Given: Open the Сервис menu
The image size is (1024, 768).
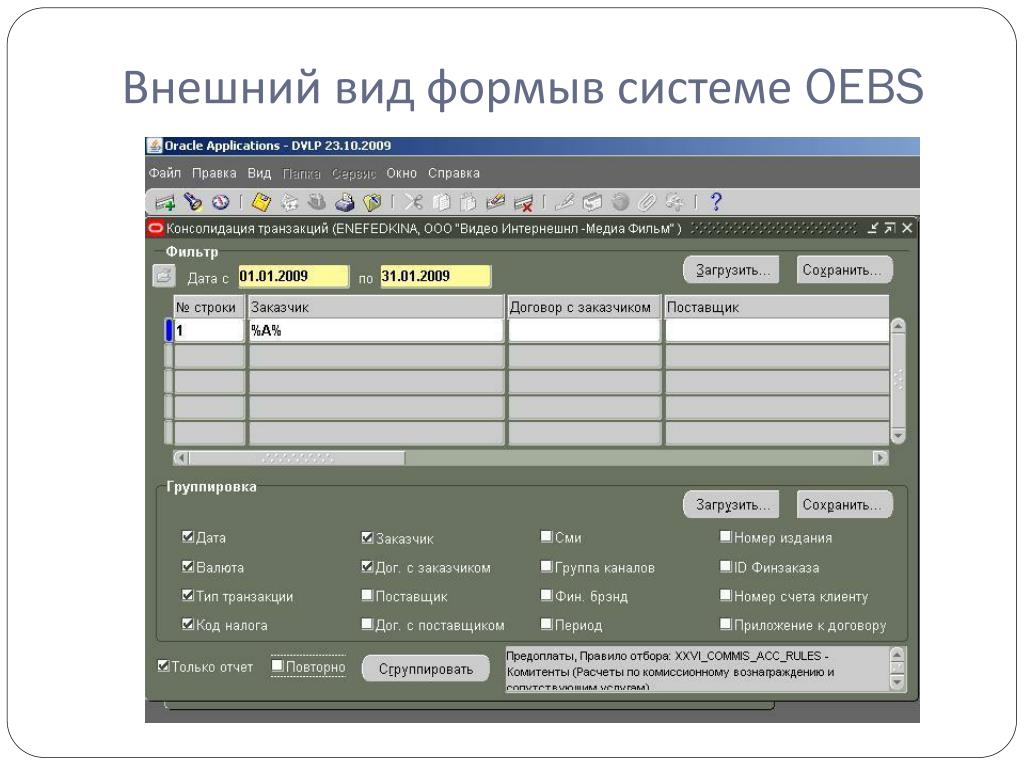Looking at the screenshot, I should (x=354, y=173).
